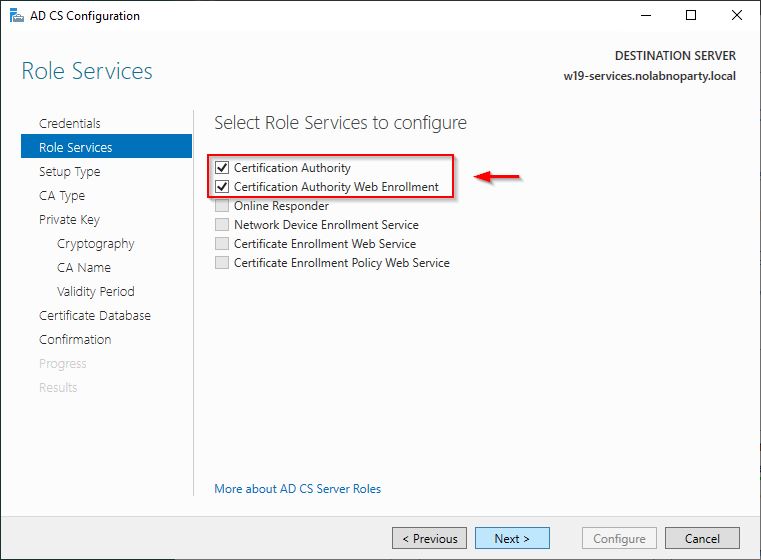The width and height of the screenshot is (761, 560).
Task: Close the AD CS Configuration window
Action: click(x=737, y=16)
